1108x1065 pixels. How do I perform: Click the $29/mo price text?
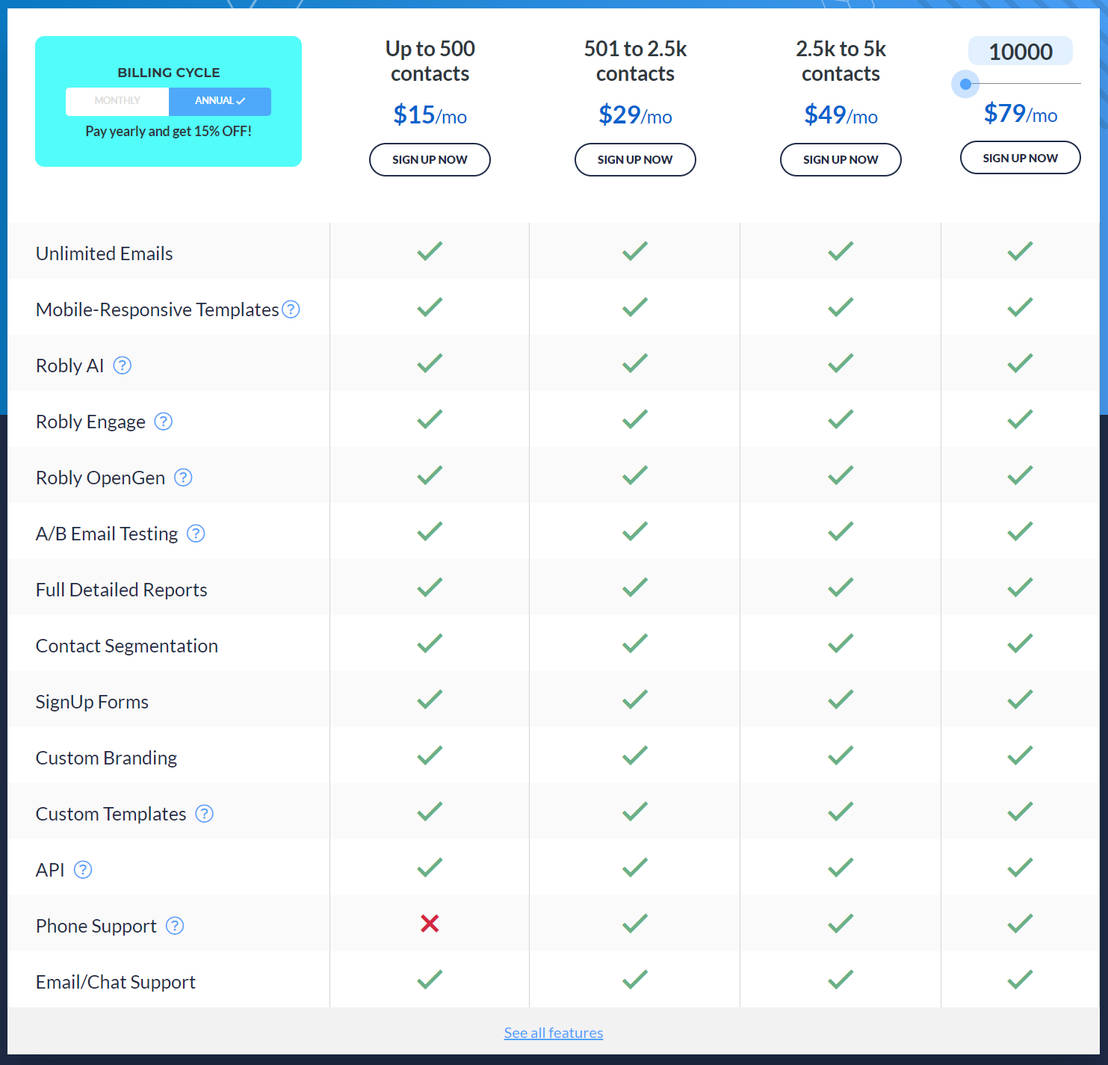click(x=635, y=114)
